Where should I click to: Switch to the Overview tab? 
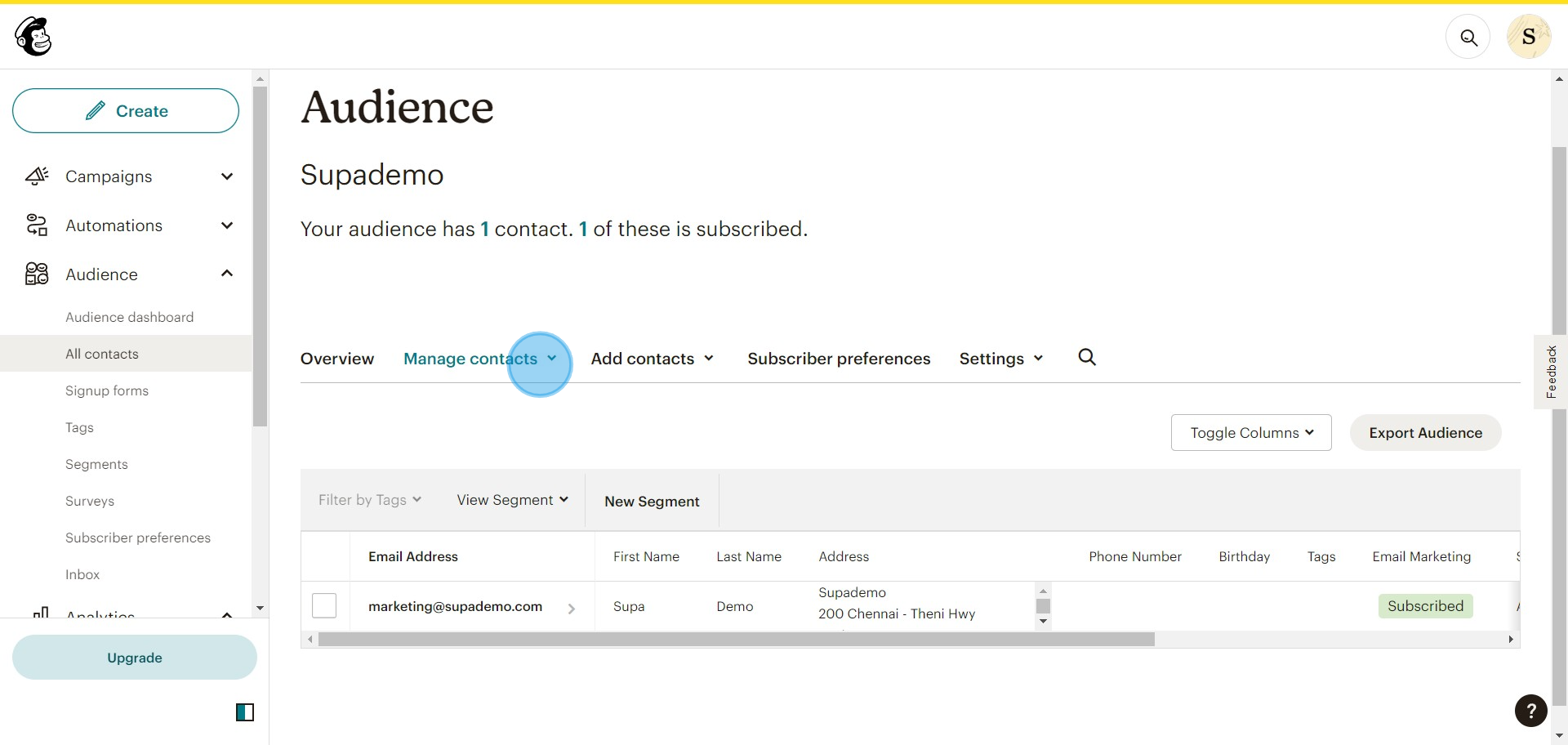point(337,359)
